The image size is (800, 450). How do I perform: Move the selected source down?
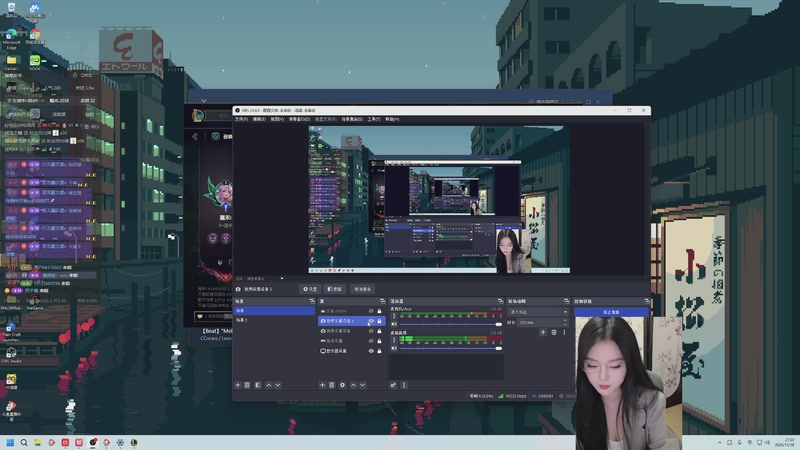(363, 385)
